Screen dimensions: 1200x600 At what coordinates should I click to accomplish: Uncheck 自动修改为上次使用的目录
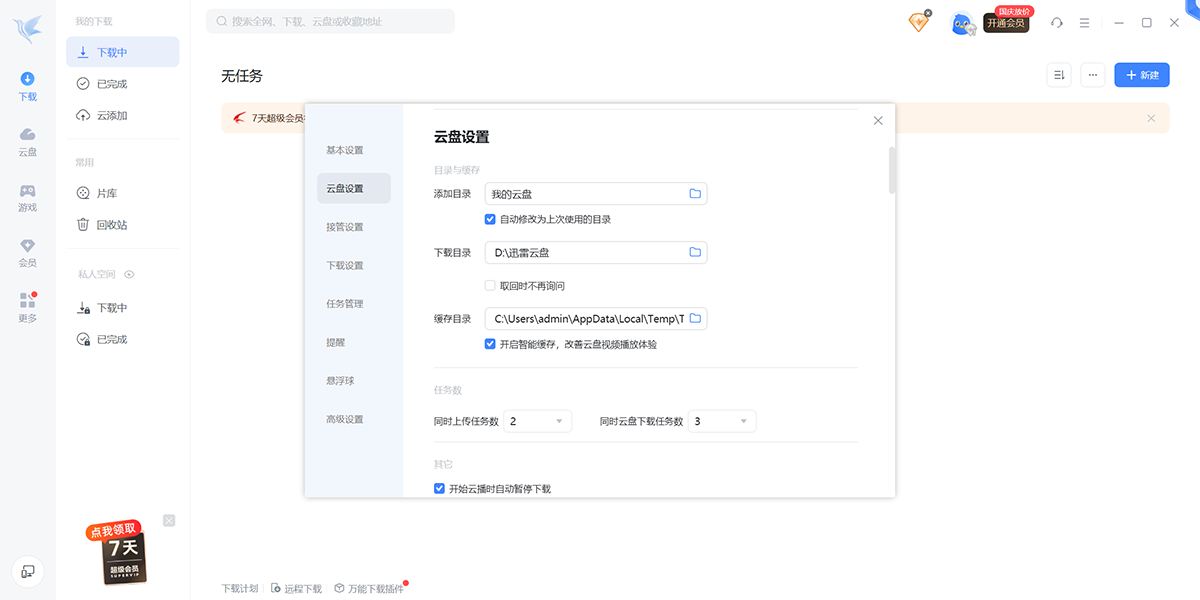489,219
